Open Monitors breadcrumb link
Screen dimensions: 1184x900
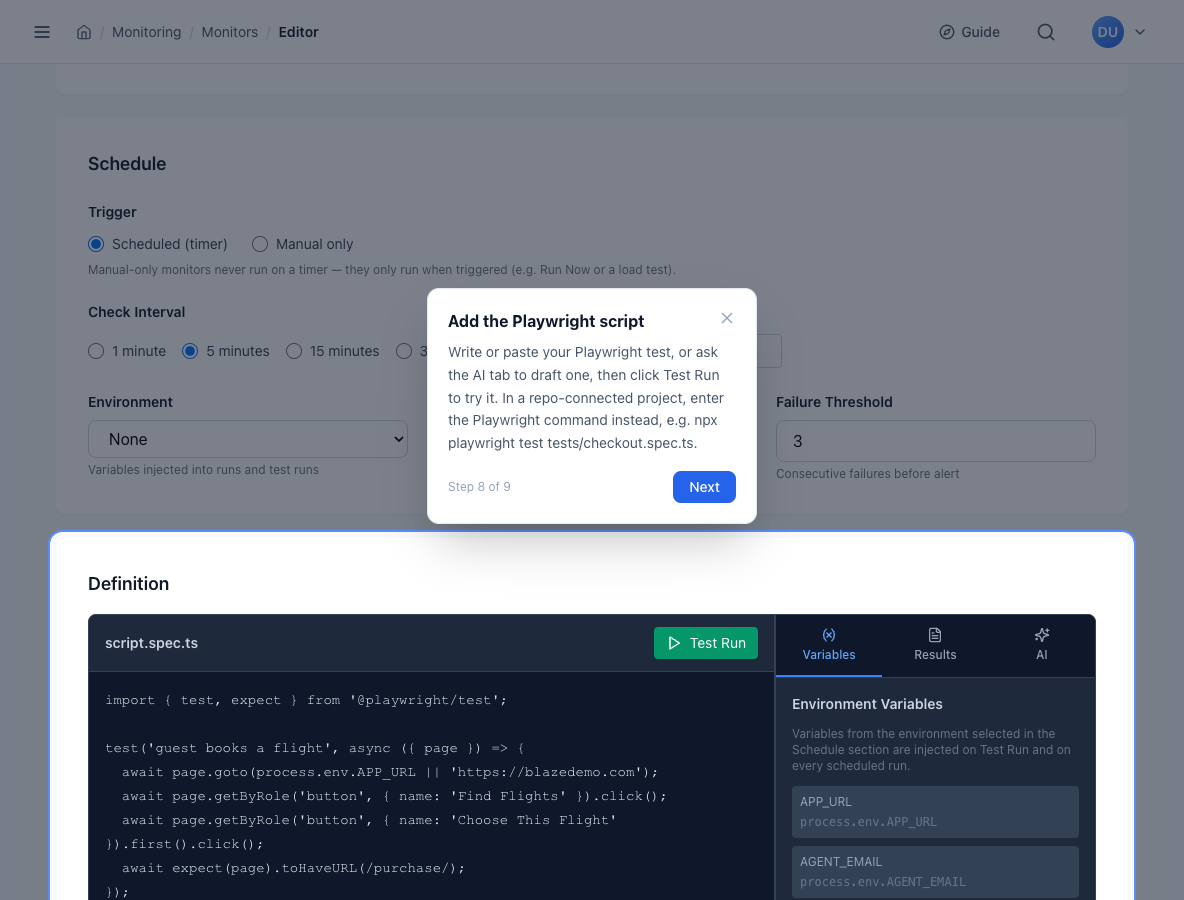[230, 32]
